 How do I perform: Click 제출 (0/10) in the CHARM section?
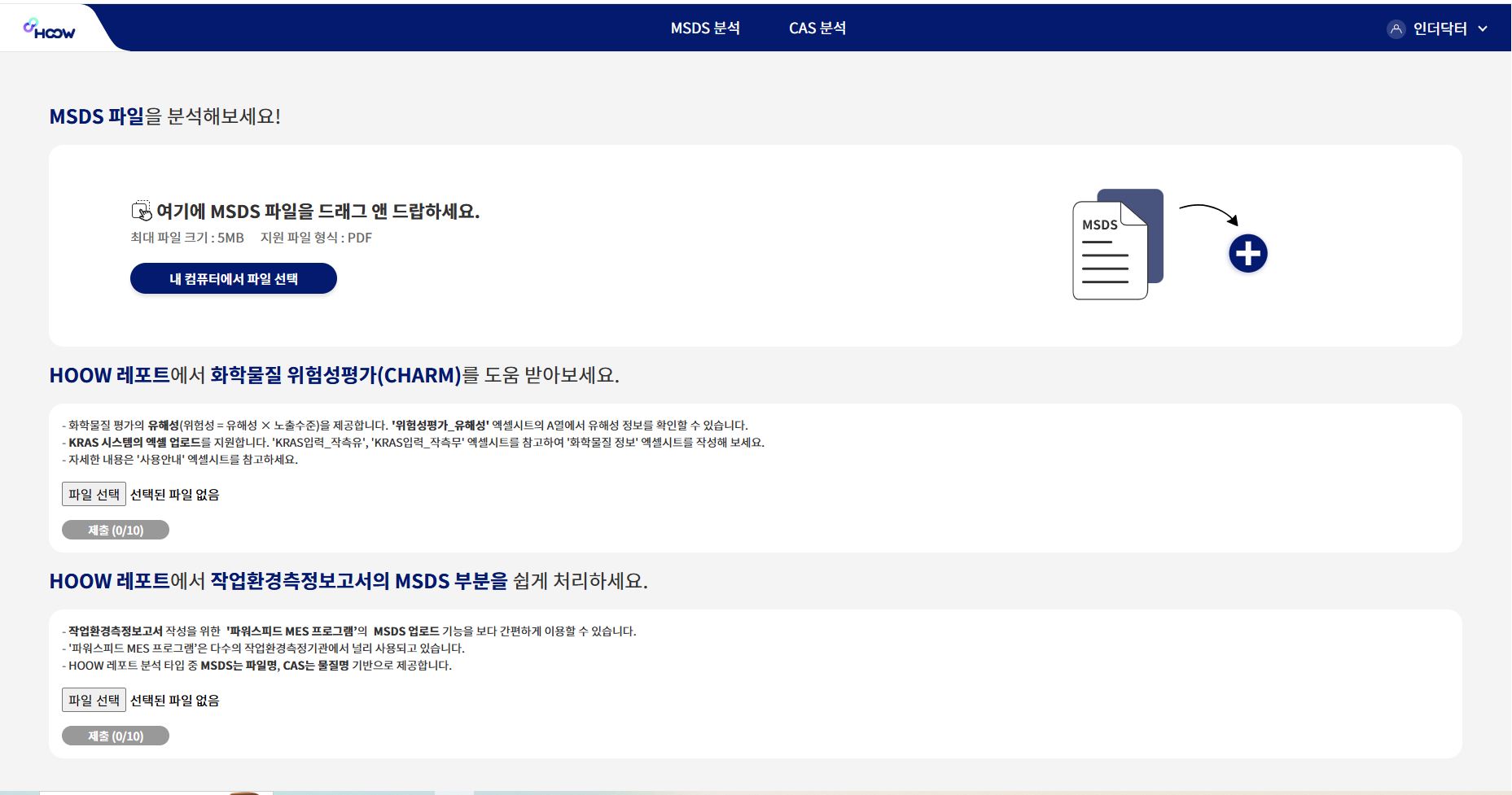tap(115, 530)
